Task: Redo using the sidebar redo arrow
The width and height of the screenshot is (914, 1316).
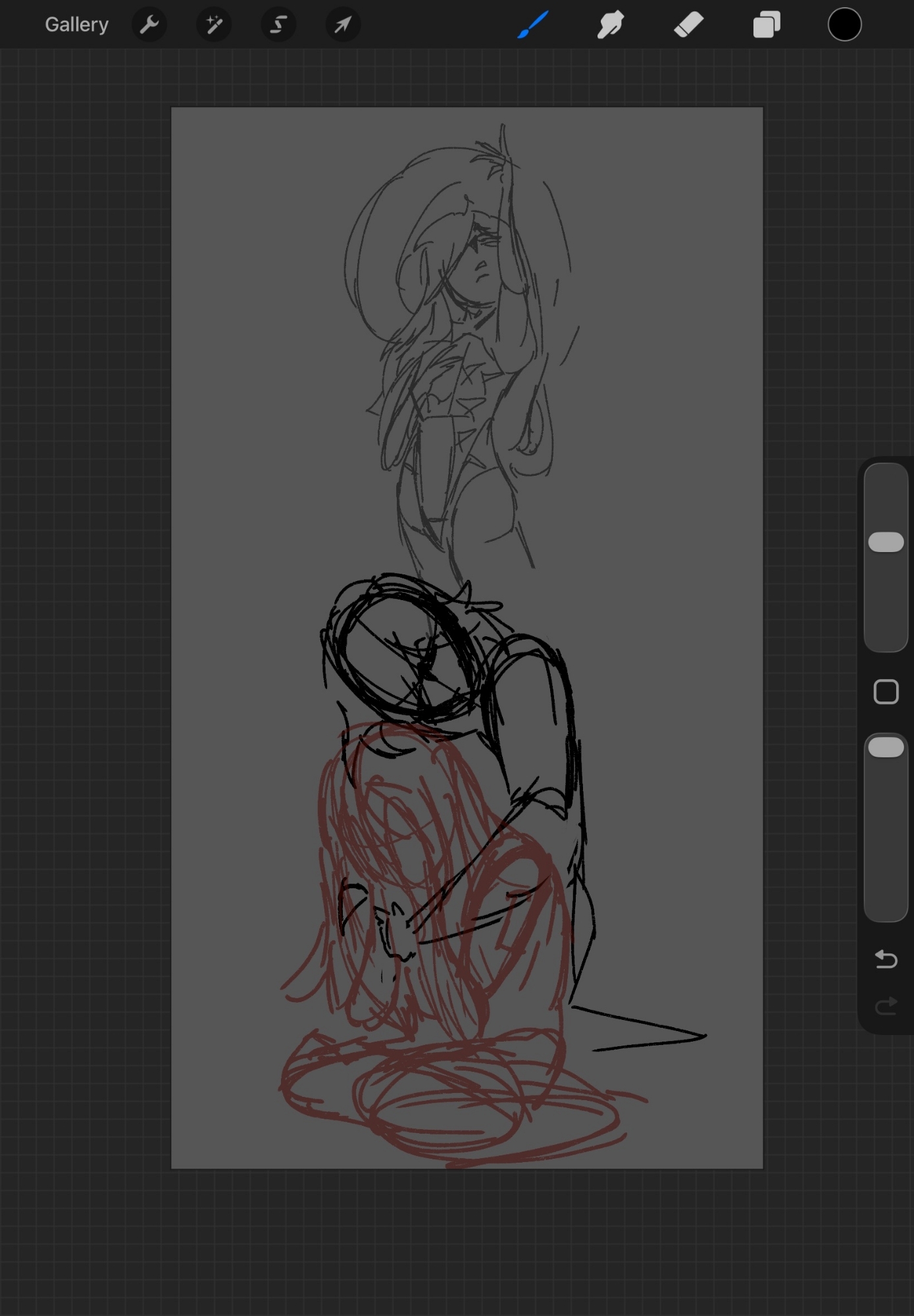Action: 886,1006
